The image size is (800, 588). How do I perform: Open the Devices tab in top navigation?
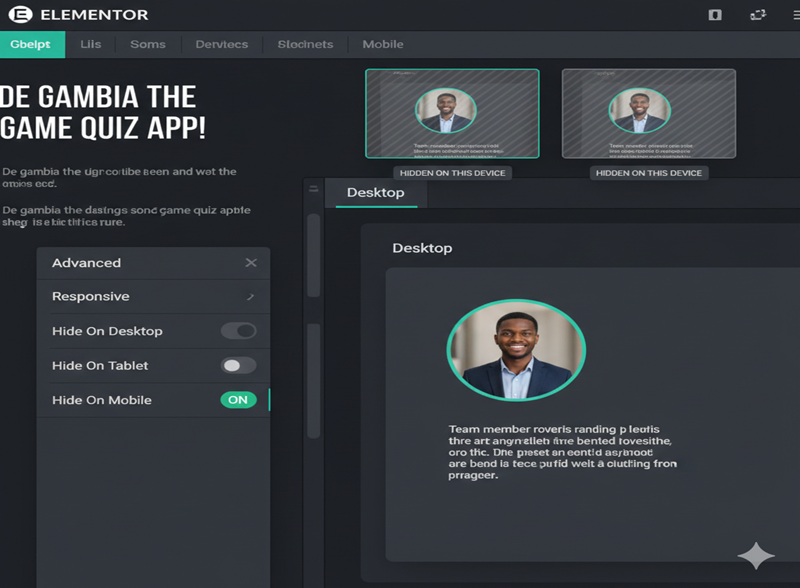coord(221,44)
